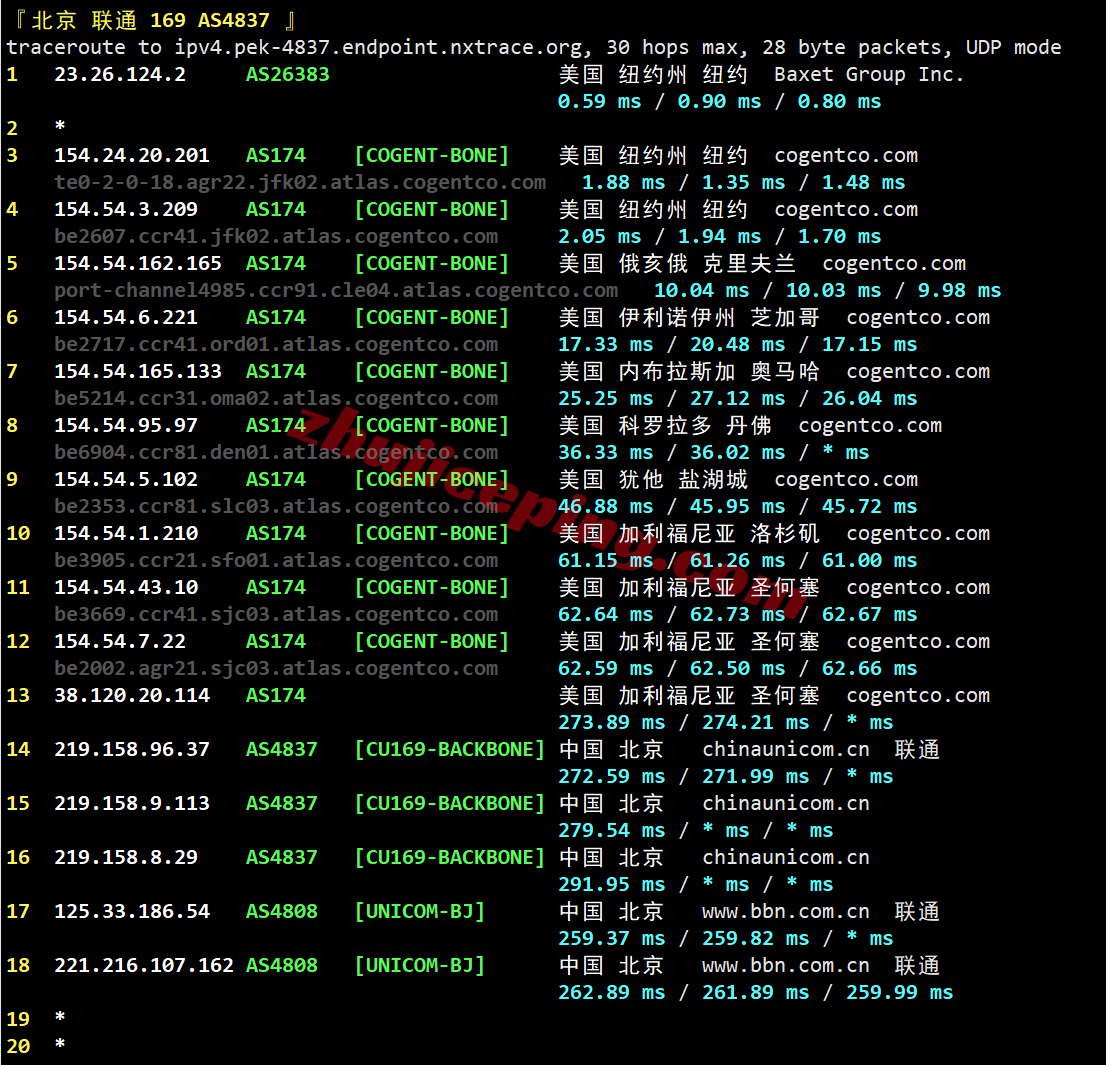The height and width of the screenshot is (1065, 1106).
Task: Click www.bbn.com.cn on hop 17
Action: pos(786,911)
